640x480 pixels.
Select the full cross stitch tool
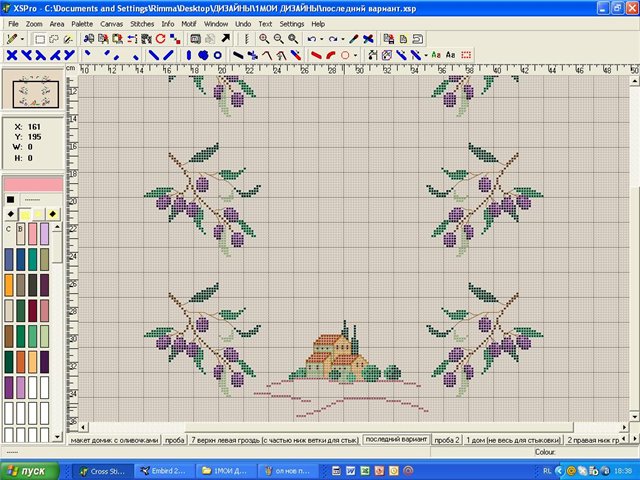[12, 54]
